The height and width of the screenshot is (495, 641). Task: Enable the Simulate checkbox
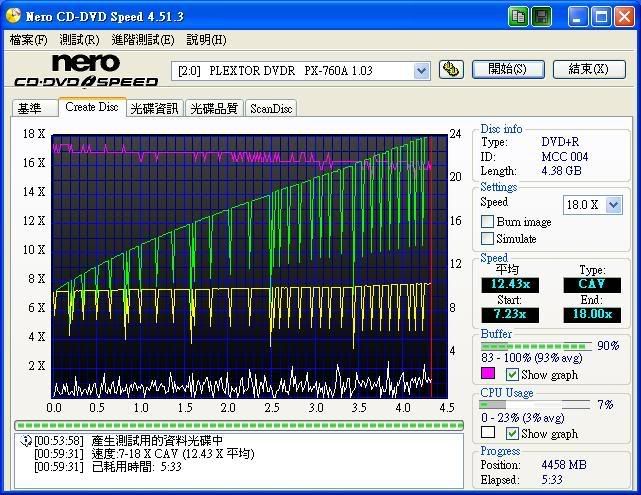coord(487,238)
